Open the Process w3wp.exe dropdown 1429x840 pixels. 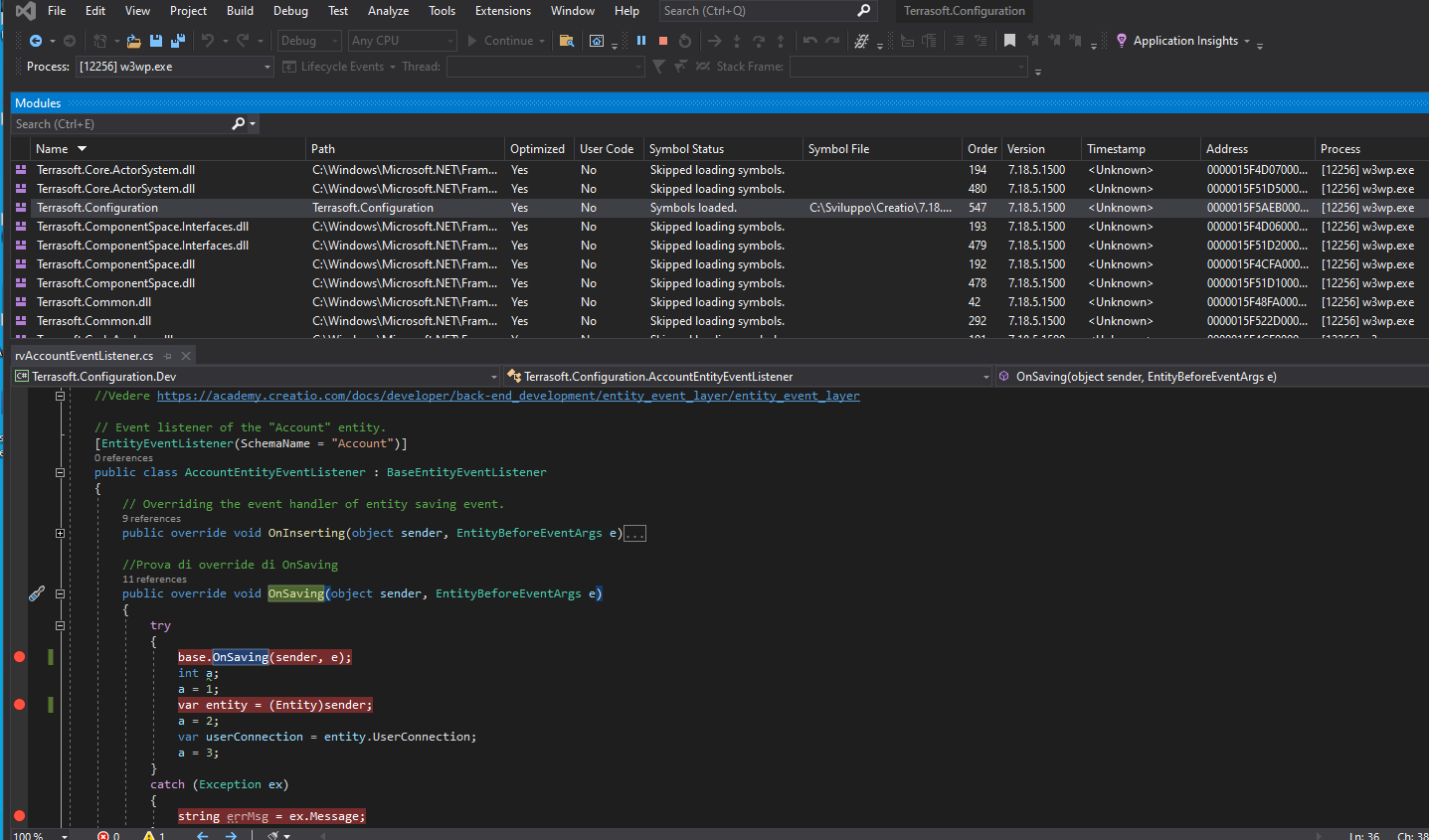[174, 67]
